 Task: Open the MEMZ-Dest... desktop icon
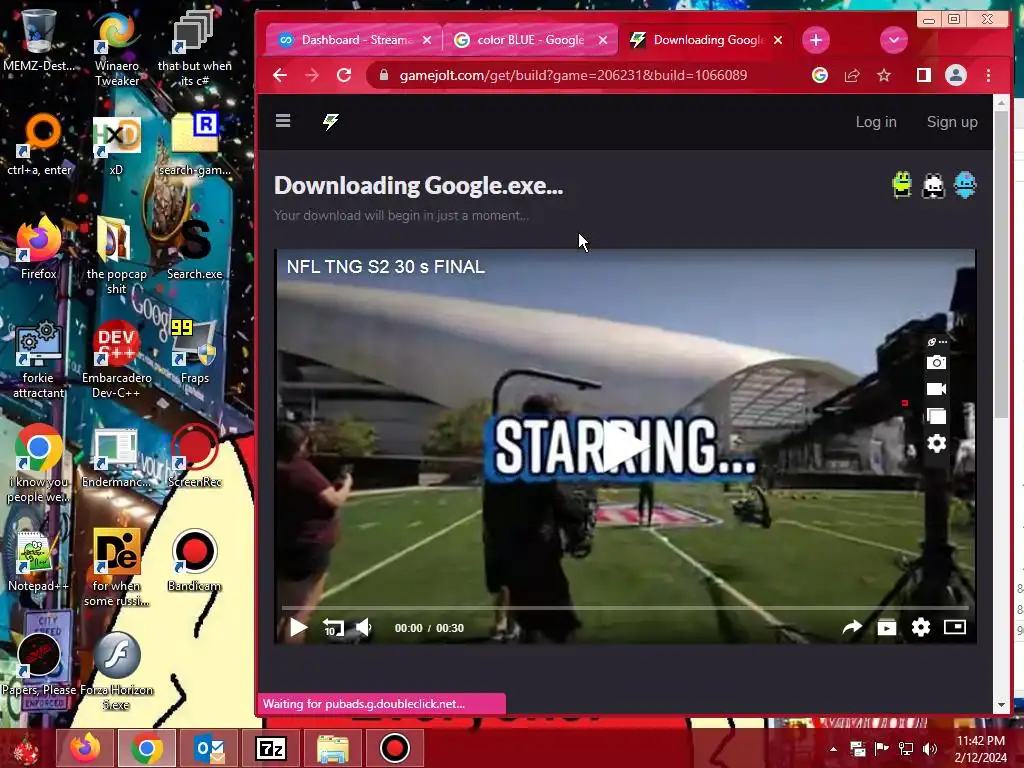pos(38,40)
